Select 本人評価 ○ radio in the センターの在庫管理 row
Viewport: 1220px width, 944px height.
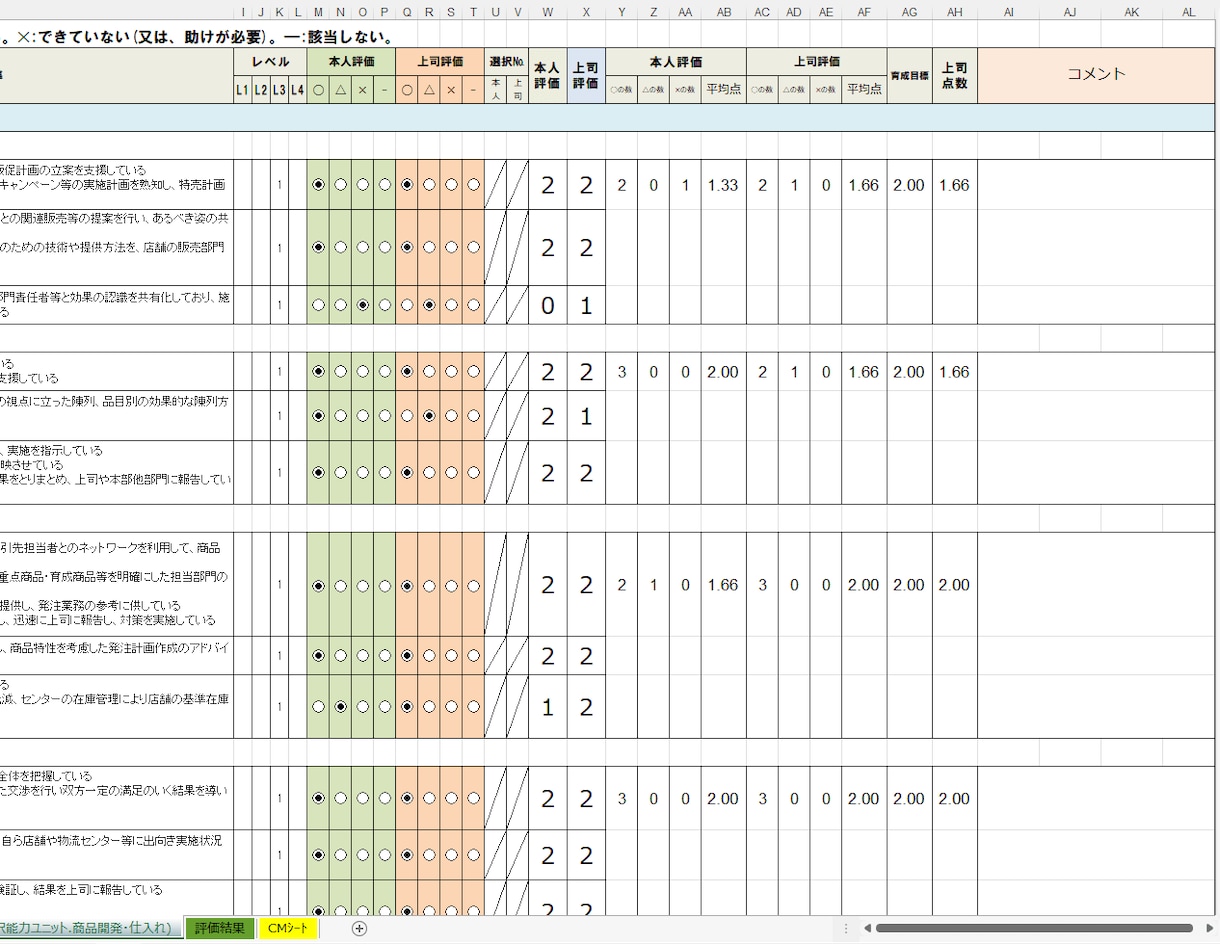coord(319,706)
